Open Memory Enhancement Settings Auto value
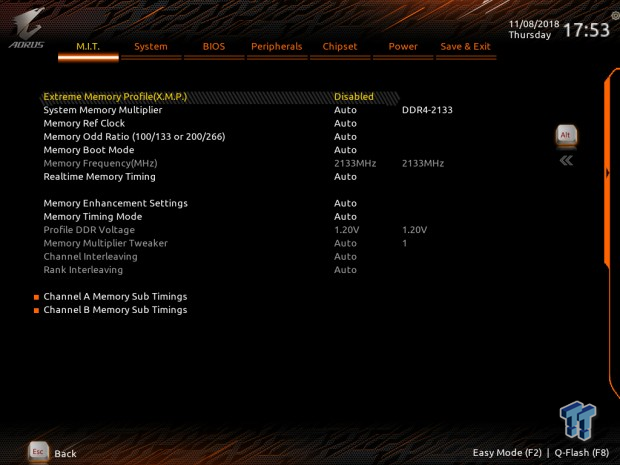This screenshot has height=465, width=620. coord(345,203)
